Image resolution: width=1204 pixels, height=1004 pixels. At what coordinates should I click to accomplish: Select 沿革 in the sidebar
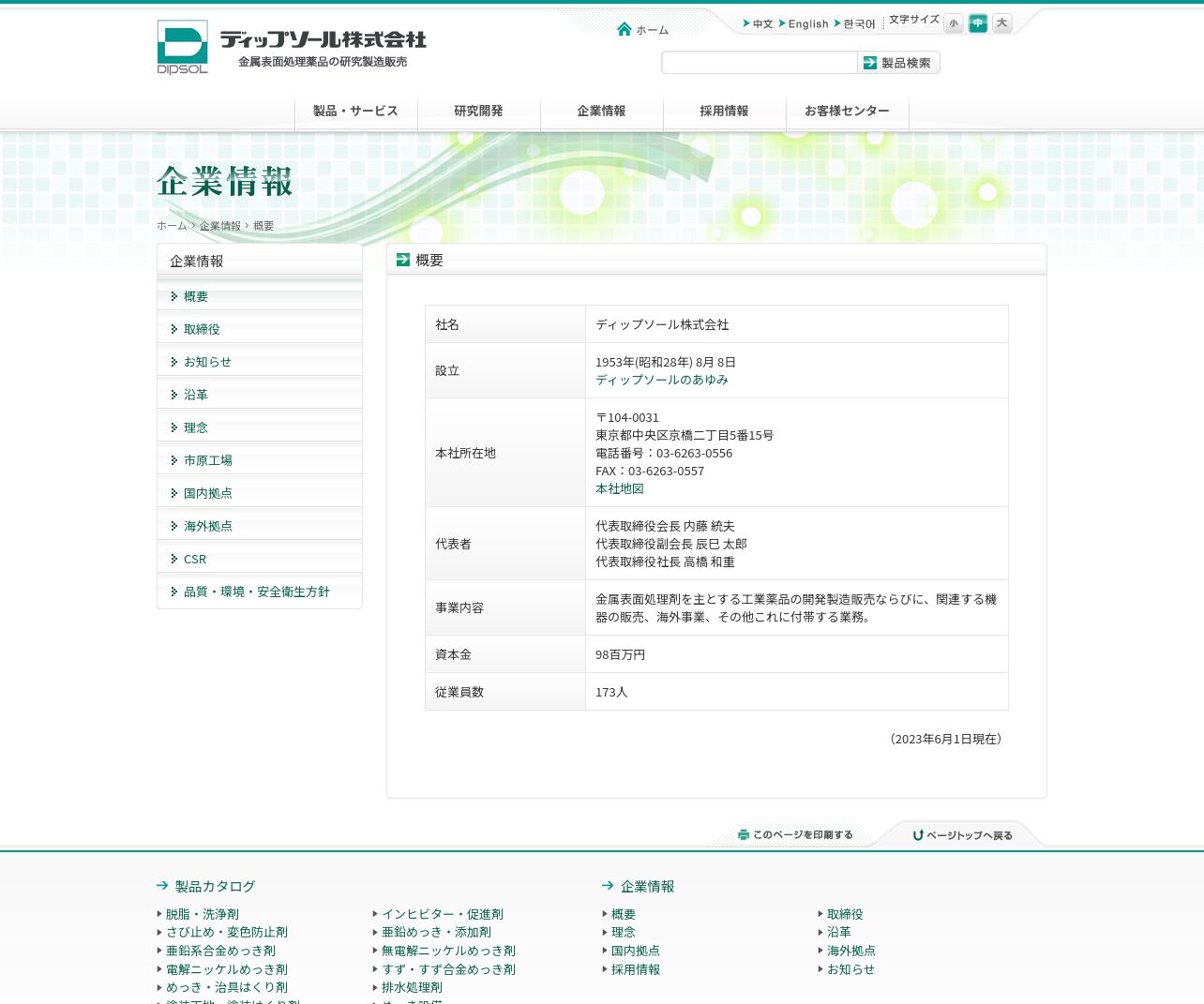click(x=260, y=395)
